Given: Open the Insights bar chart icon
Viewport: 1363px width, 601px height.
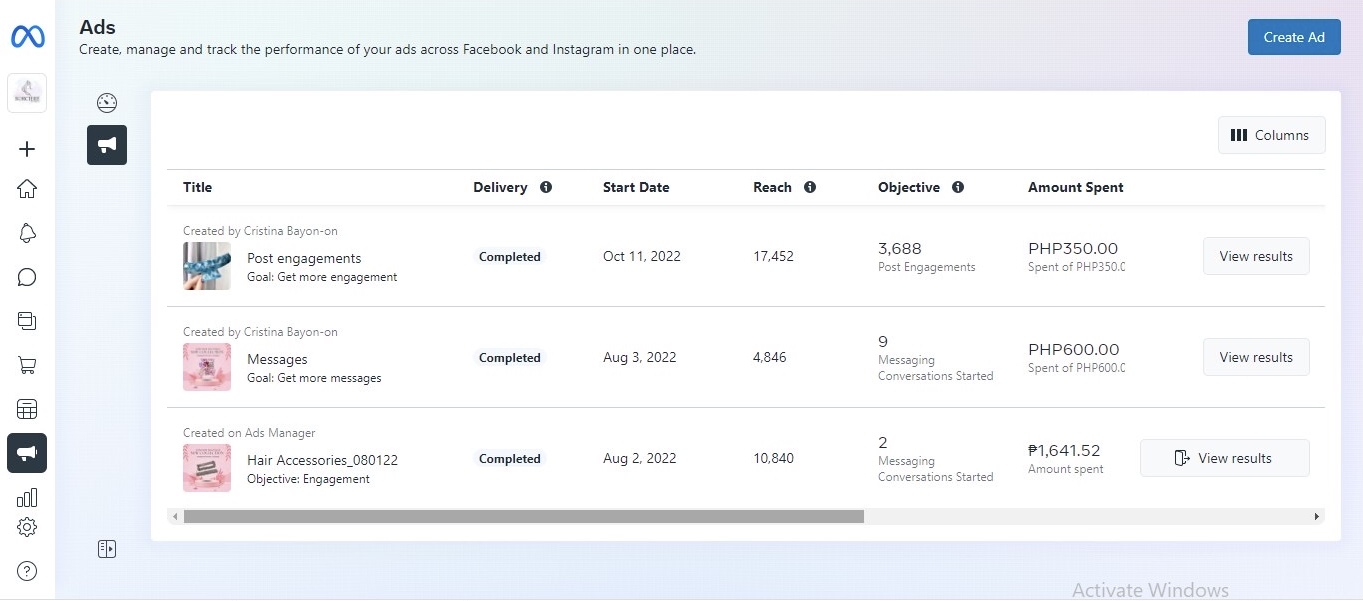Looking at the screenshot, I should [x=27, y=497].
